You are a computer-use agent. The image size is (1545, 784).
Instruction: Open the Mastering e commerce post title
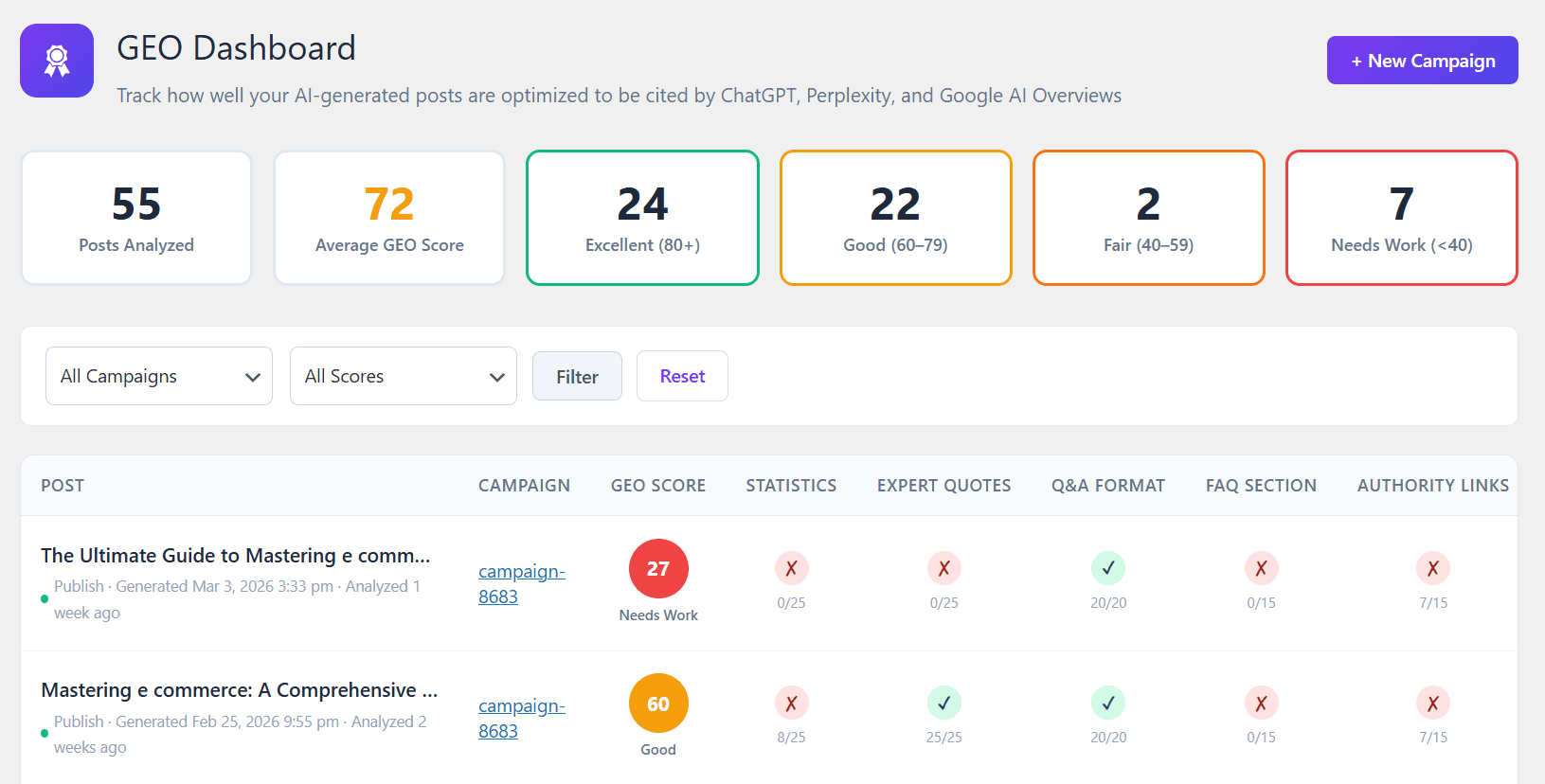(239, 690)
